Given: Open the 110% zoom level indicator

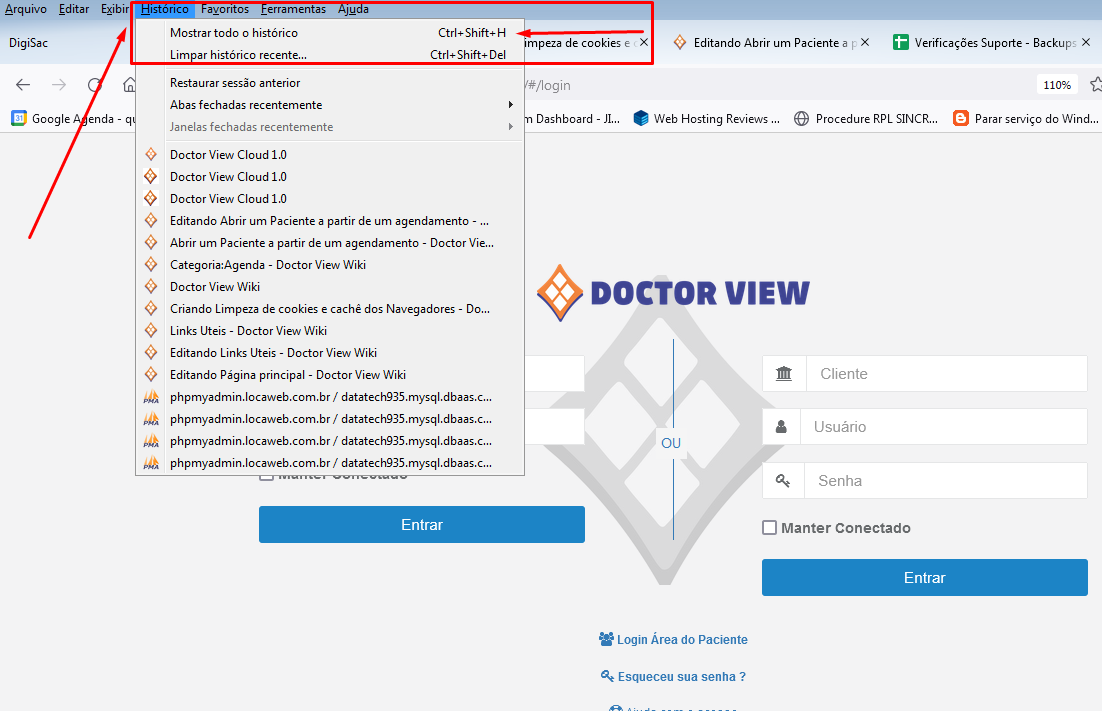Looking at the screenshot, I should (1057, 85).
